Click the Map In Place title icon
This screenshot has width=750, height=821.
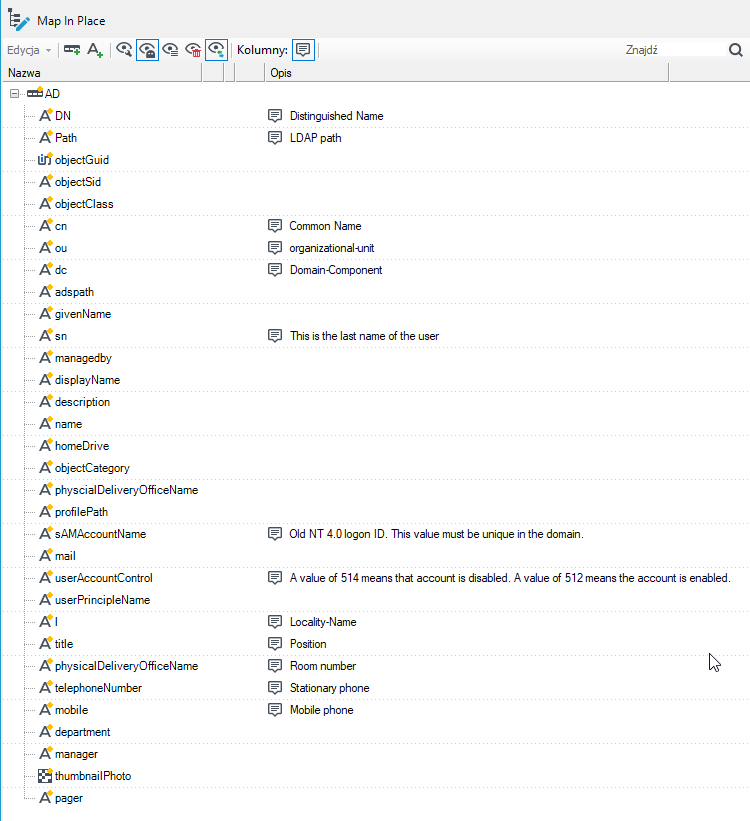(x=18, y=20)
